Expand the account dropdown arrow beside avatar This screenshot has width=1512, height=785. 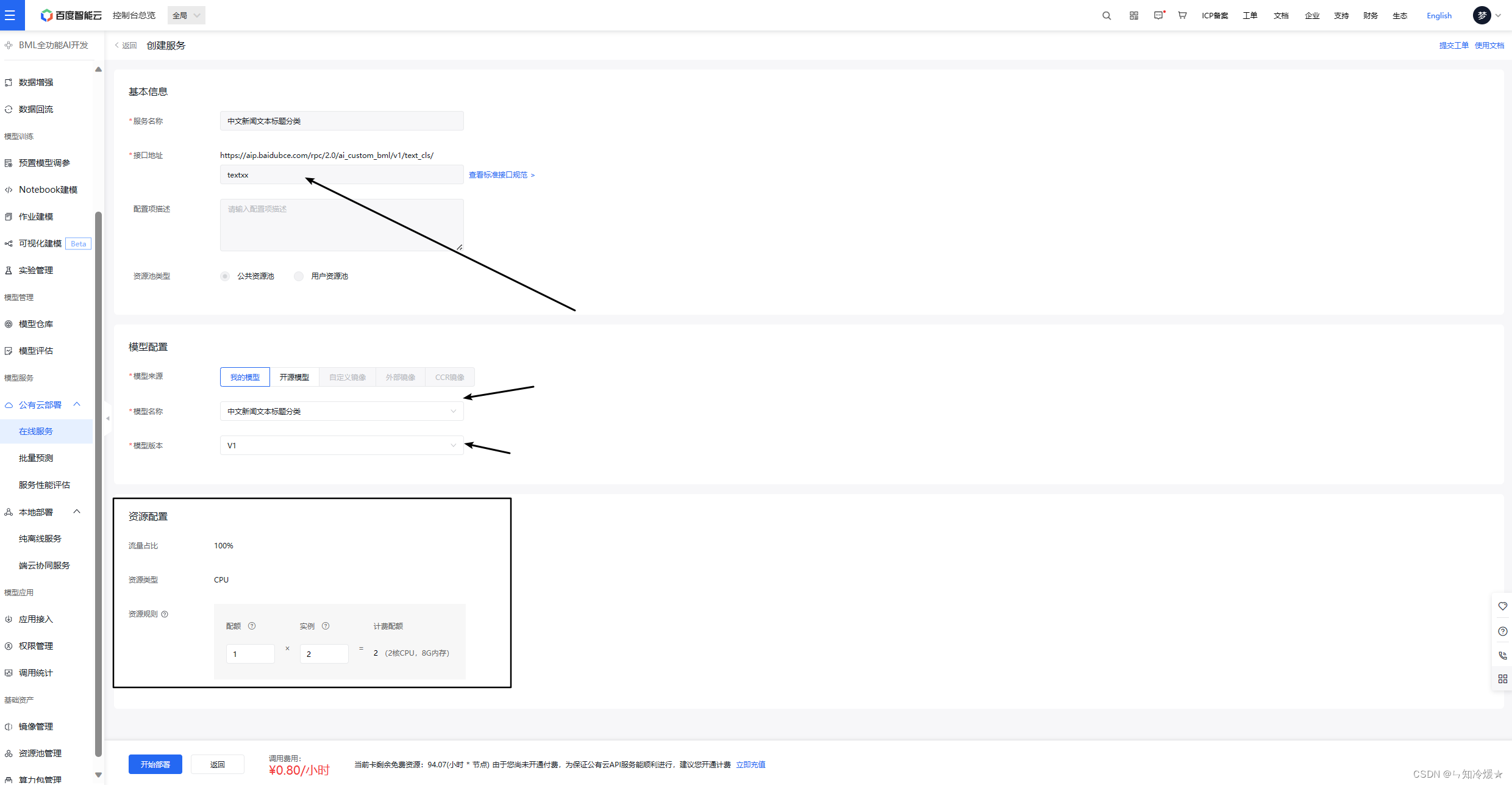click(1499, 16)
